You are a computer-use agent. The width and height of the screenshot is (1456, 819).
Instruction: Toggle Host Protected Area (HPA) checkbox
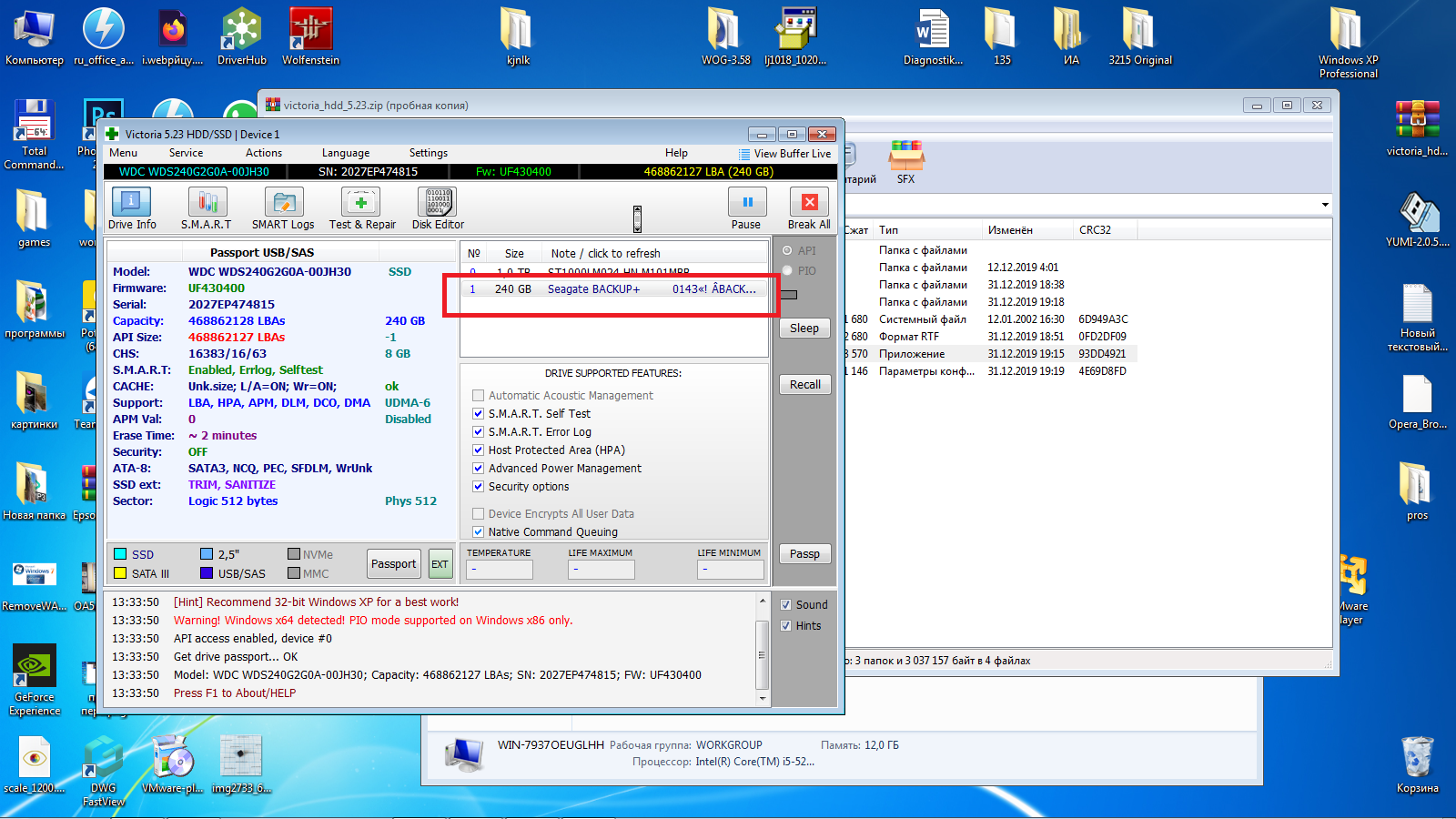point(478,450)
